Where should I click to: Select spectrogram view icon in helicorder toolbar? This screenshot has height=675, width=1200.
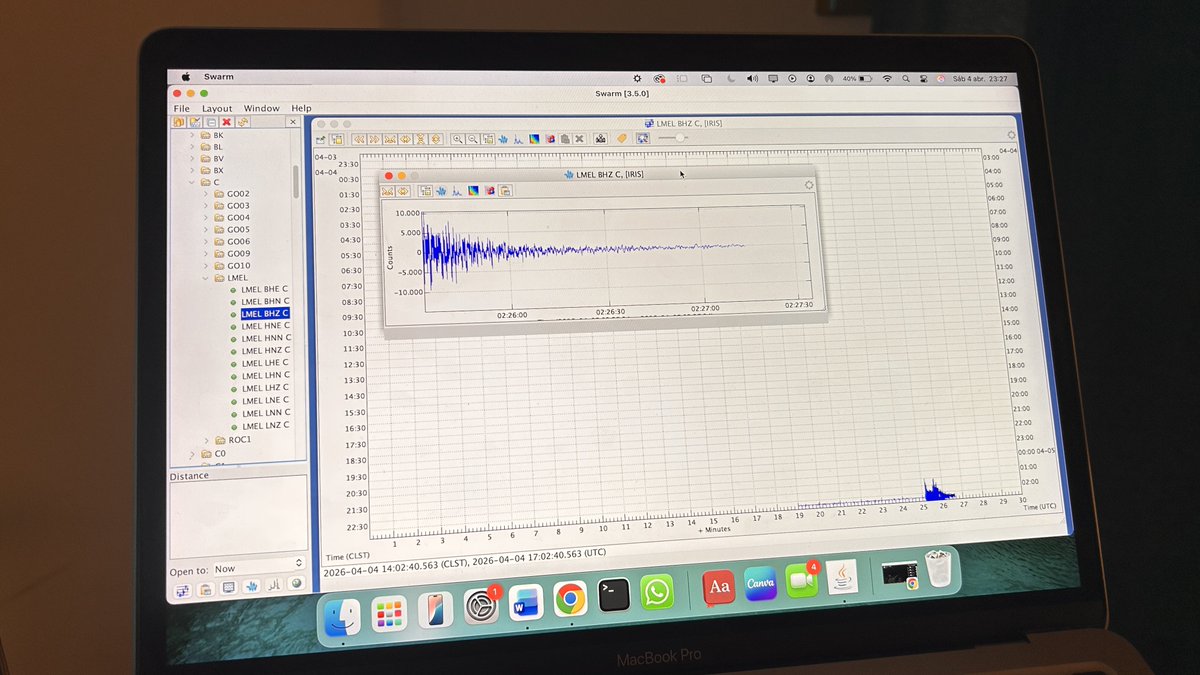tap(534, 139)
